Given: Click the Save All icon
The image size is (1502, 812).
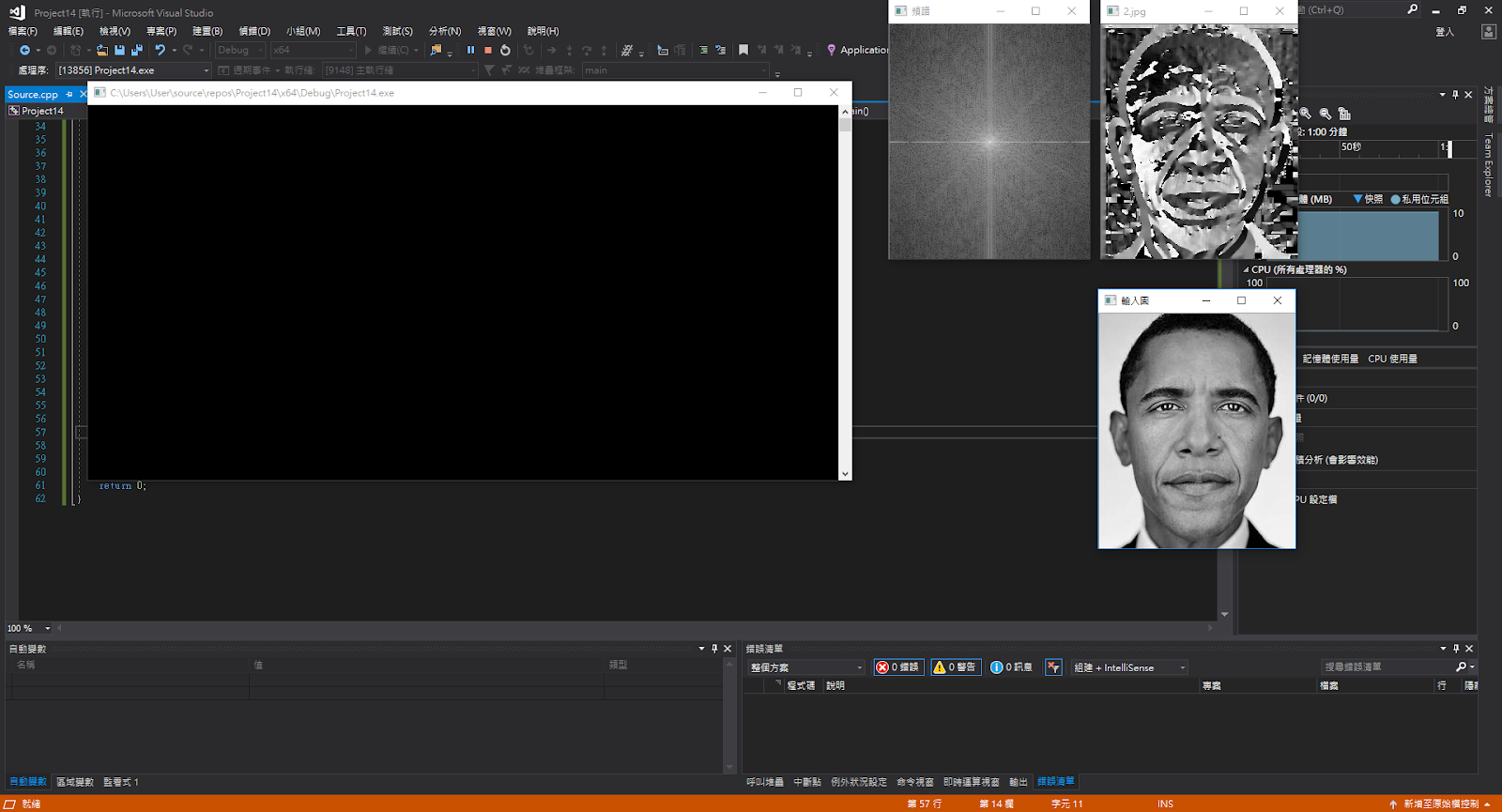Looking at the screenshot, I should tap(137, 50).
